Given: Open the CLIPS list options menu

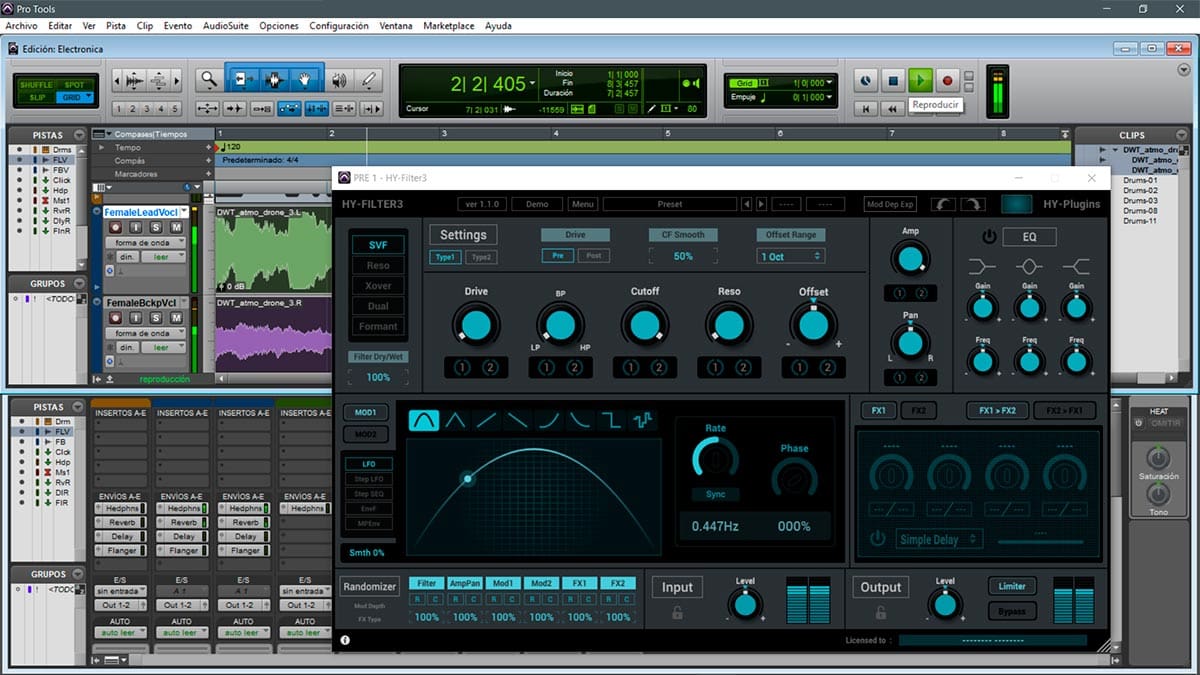Looking at the screenshot, I should coord(1183,135).
